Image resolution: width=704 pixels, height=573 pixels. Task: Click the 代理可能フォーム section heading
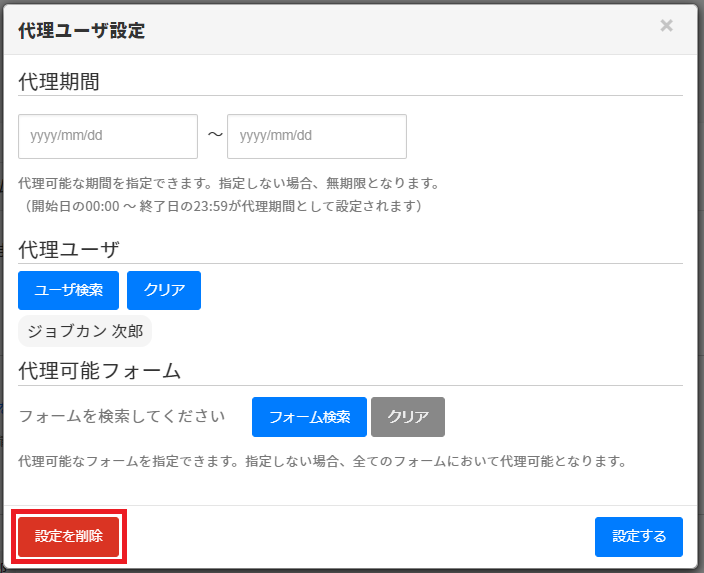(x=99, y=371)
